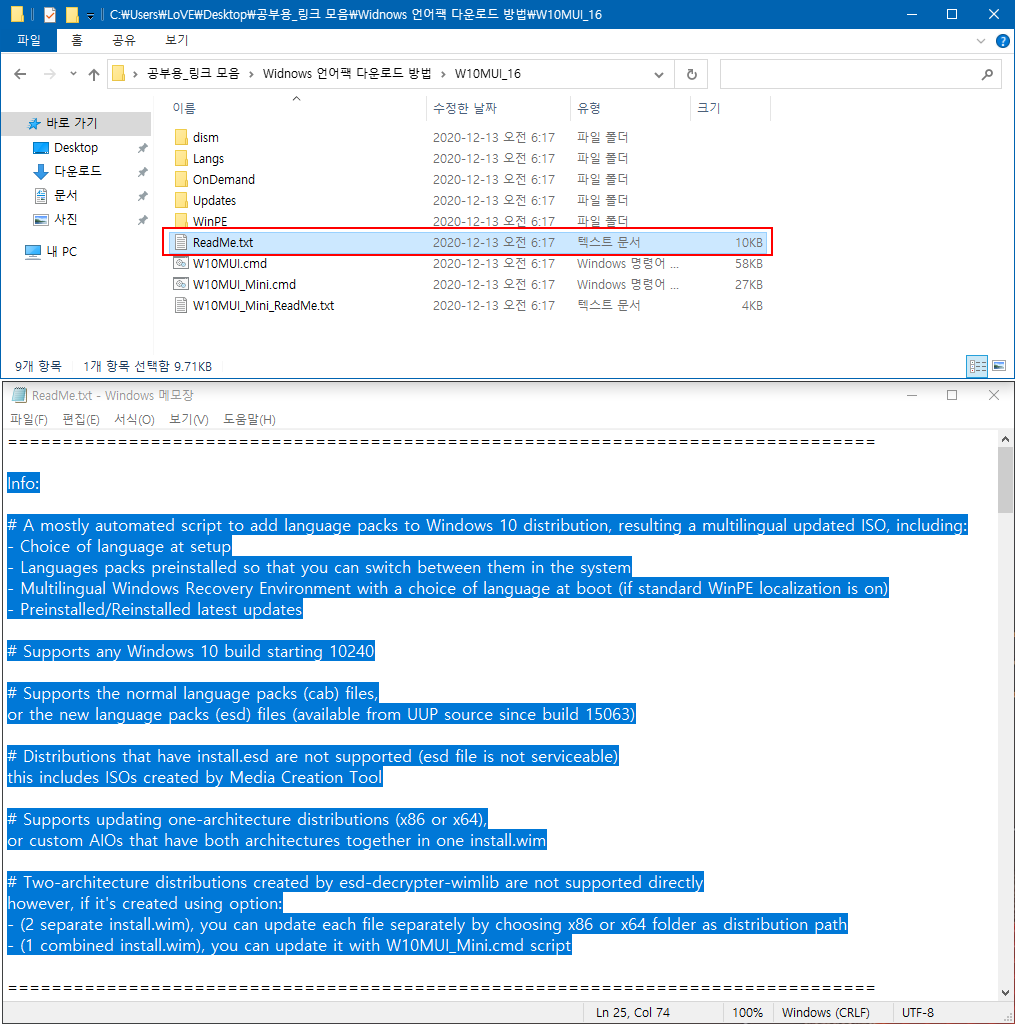Open Notepad 파일(F) menu

click(x=29, y=419)
